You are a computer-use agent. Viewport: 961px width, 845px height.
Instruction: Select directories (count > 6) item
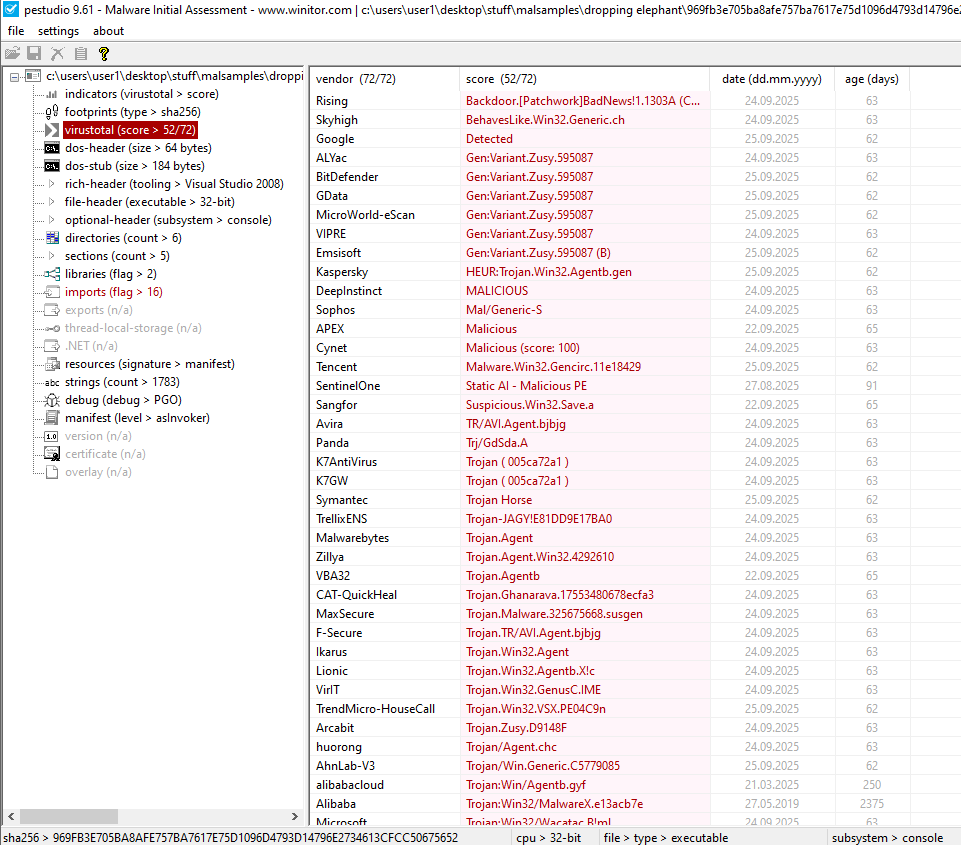(x=123, y=238)
